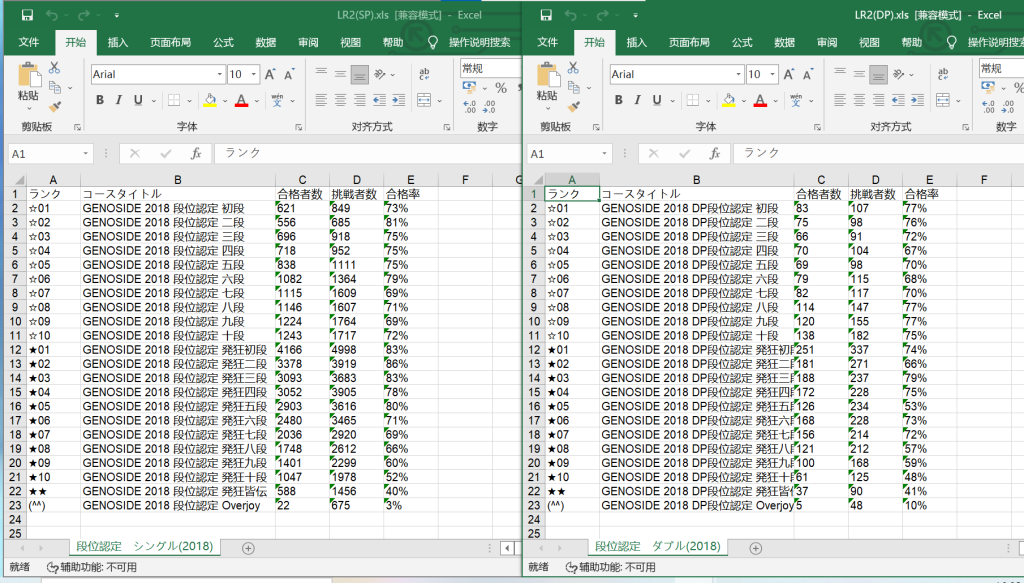
Task: Open the Name Box dropdown arrow in LR2(SP)
Action: pos(86,153)
